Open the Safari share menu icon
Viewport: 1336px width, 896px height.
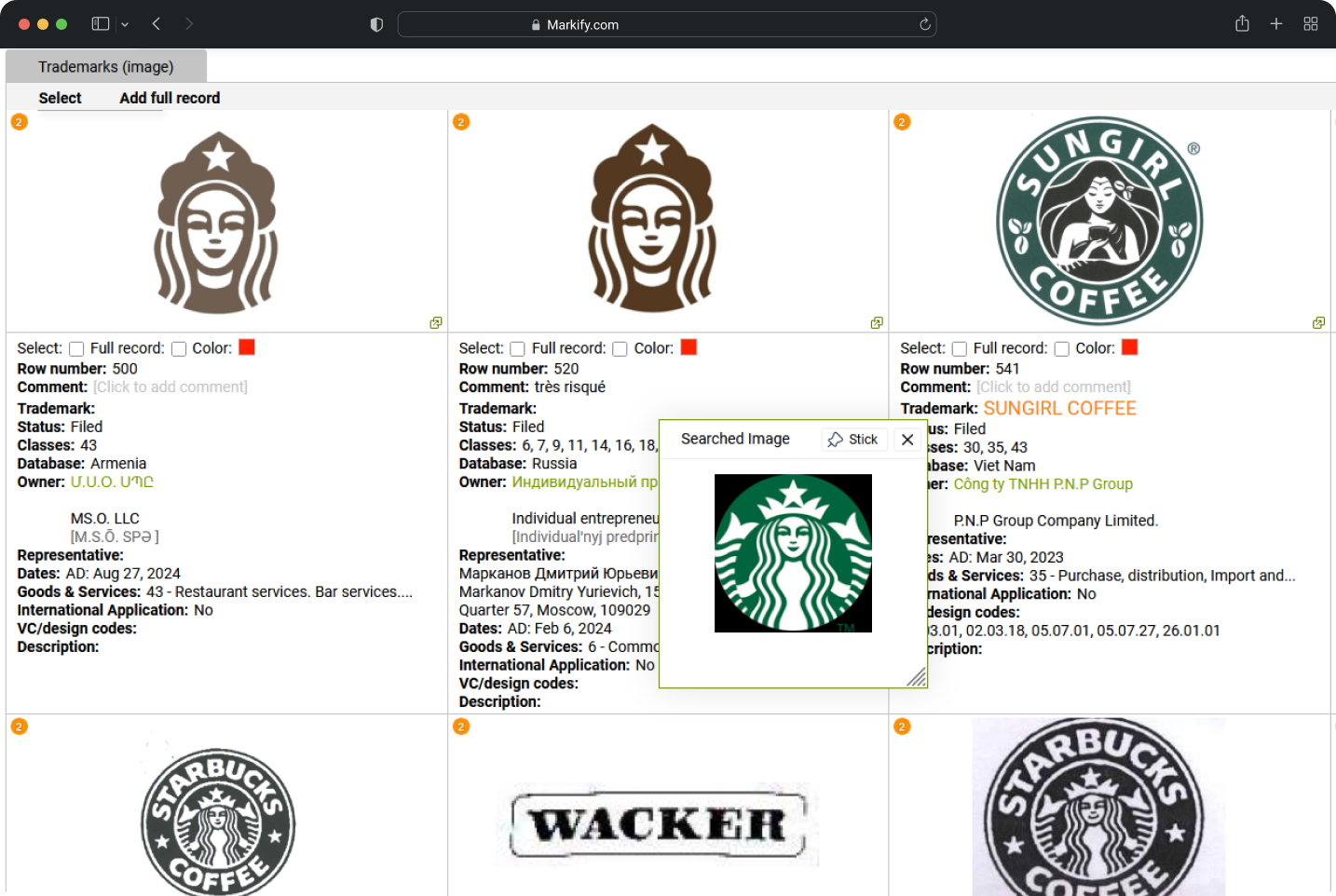tap(1242, 23)
